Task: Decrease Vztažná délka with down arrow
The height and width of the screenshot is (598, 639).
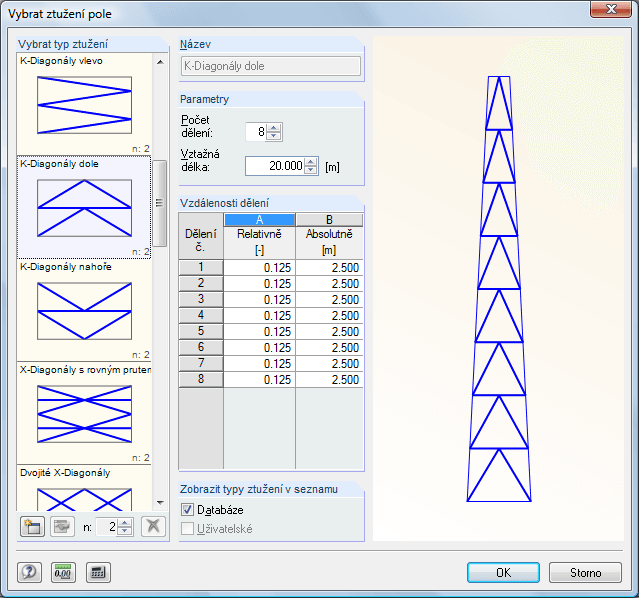Action: pos(311,170)
